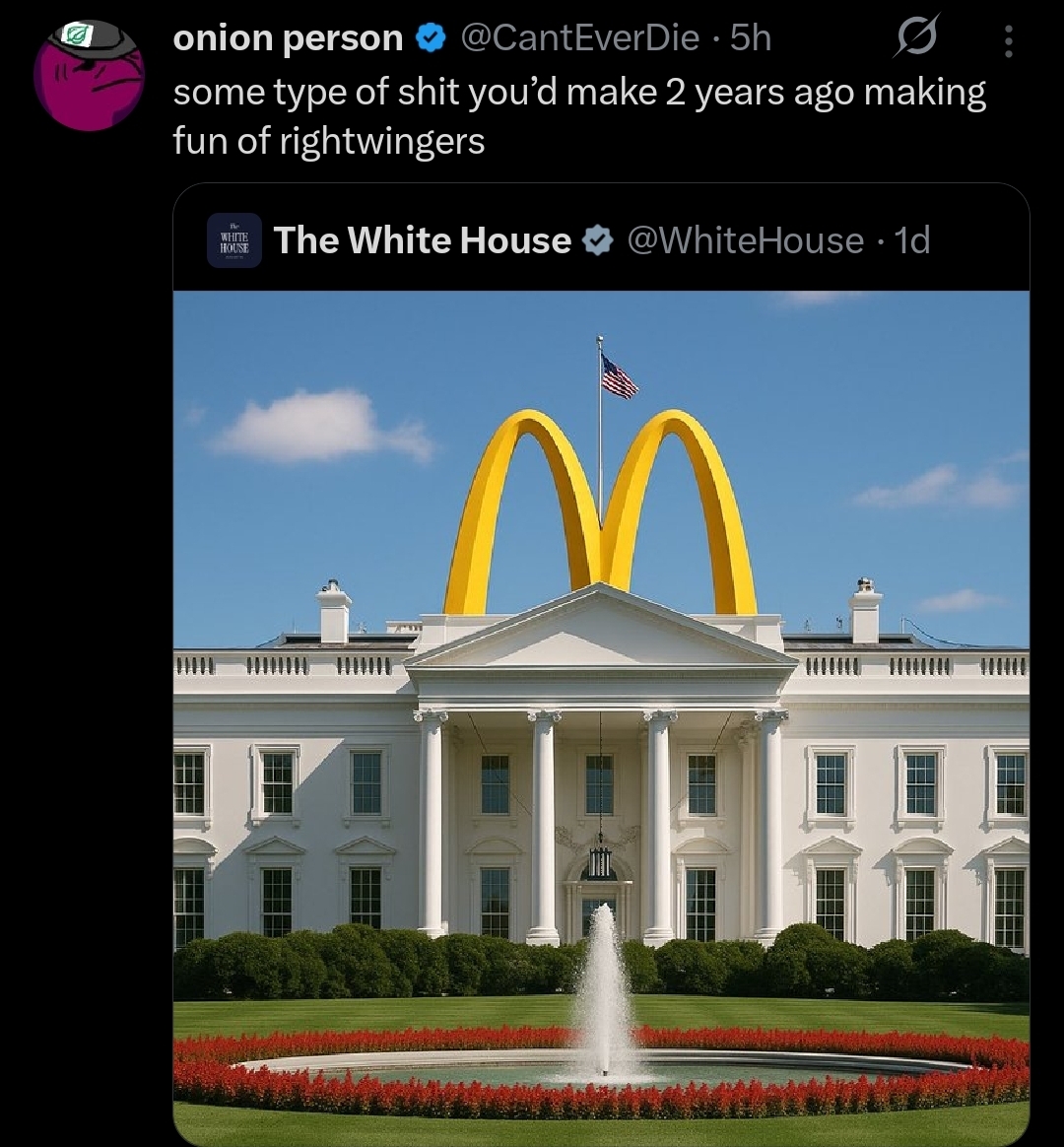Image resolution: width=1064 pixels, height=1147 pixels.
Task: Click The White House's gray verified badge
Action: coord(597,240)
